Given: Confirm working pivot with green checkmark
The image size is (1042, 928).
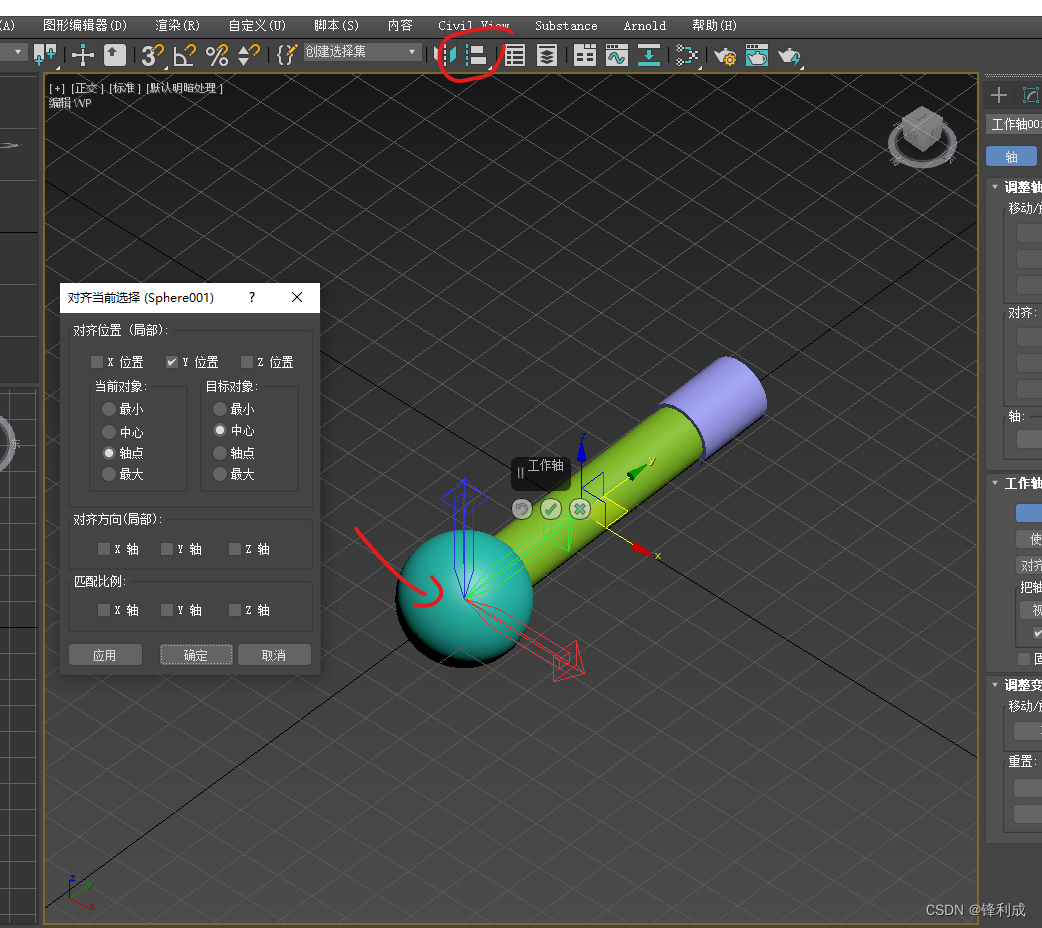Looking at the screenshot, I should pyautogui.click(x=550, y=509).
